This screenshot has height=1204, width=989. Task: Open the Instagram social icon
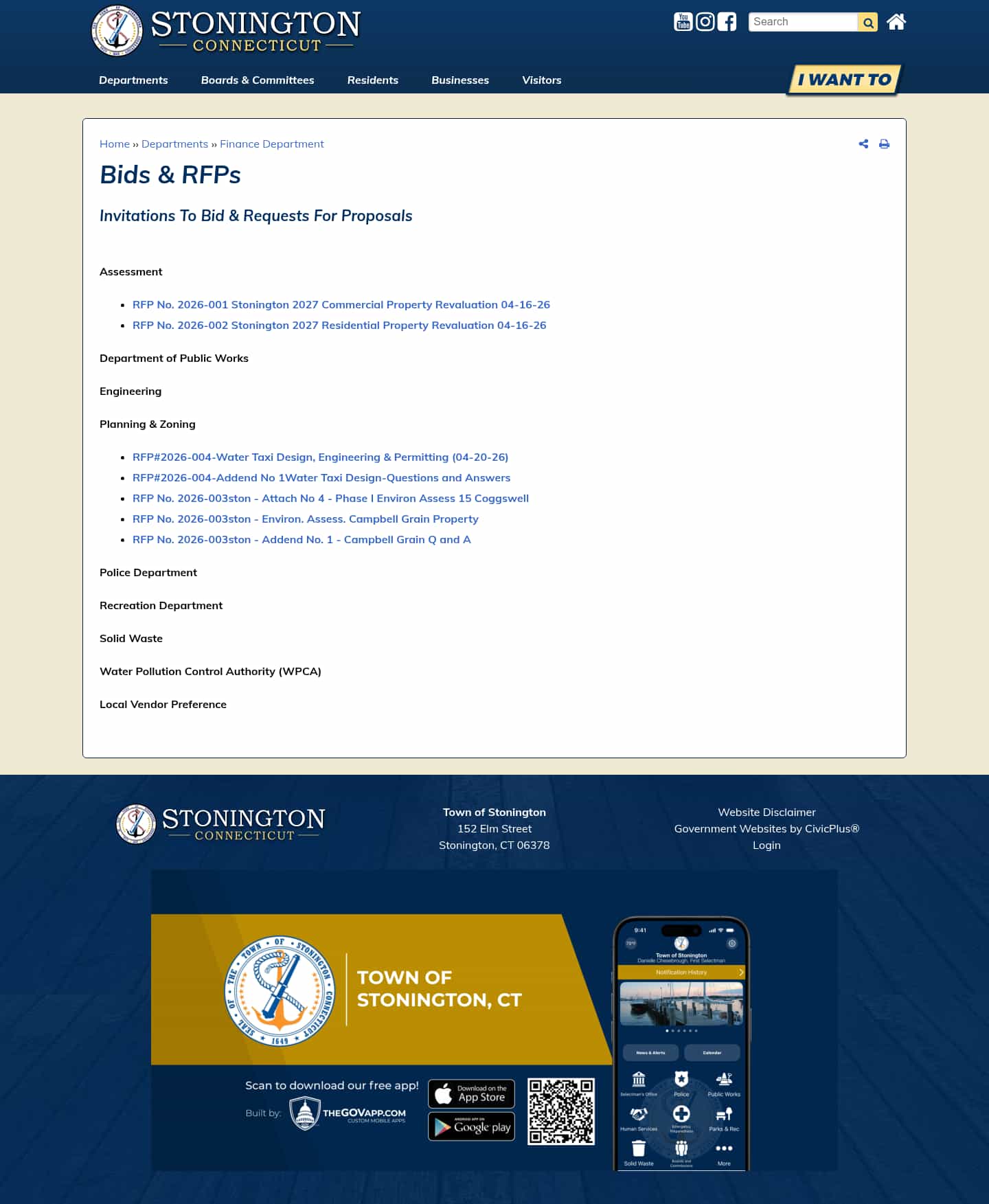point(705,22)
